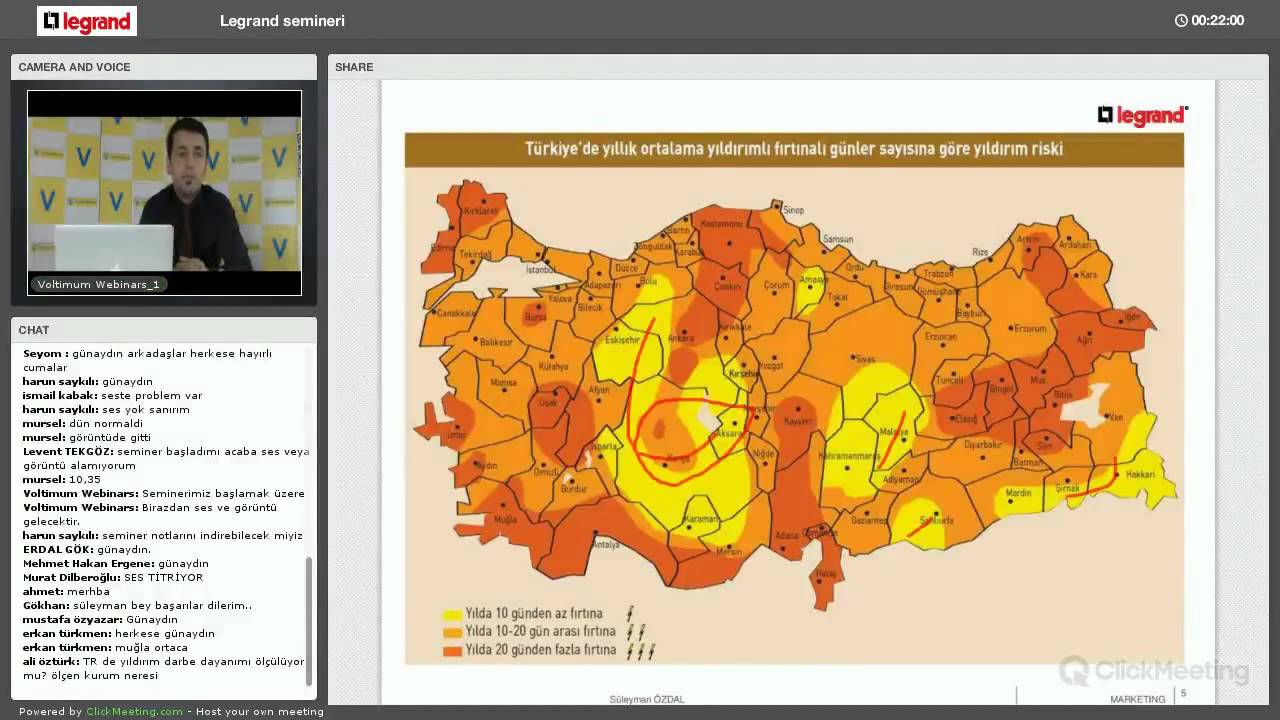This screenshot has width=1280, height=720.
Task: Click the Legrand semineri title
Action: pos(282,21)
